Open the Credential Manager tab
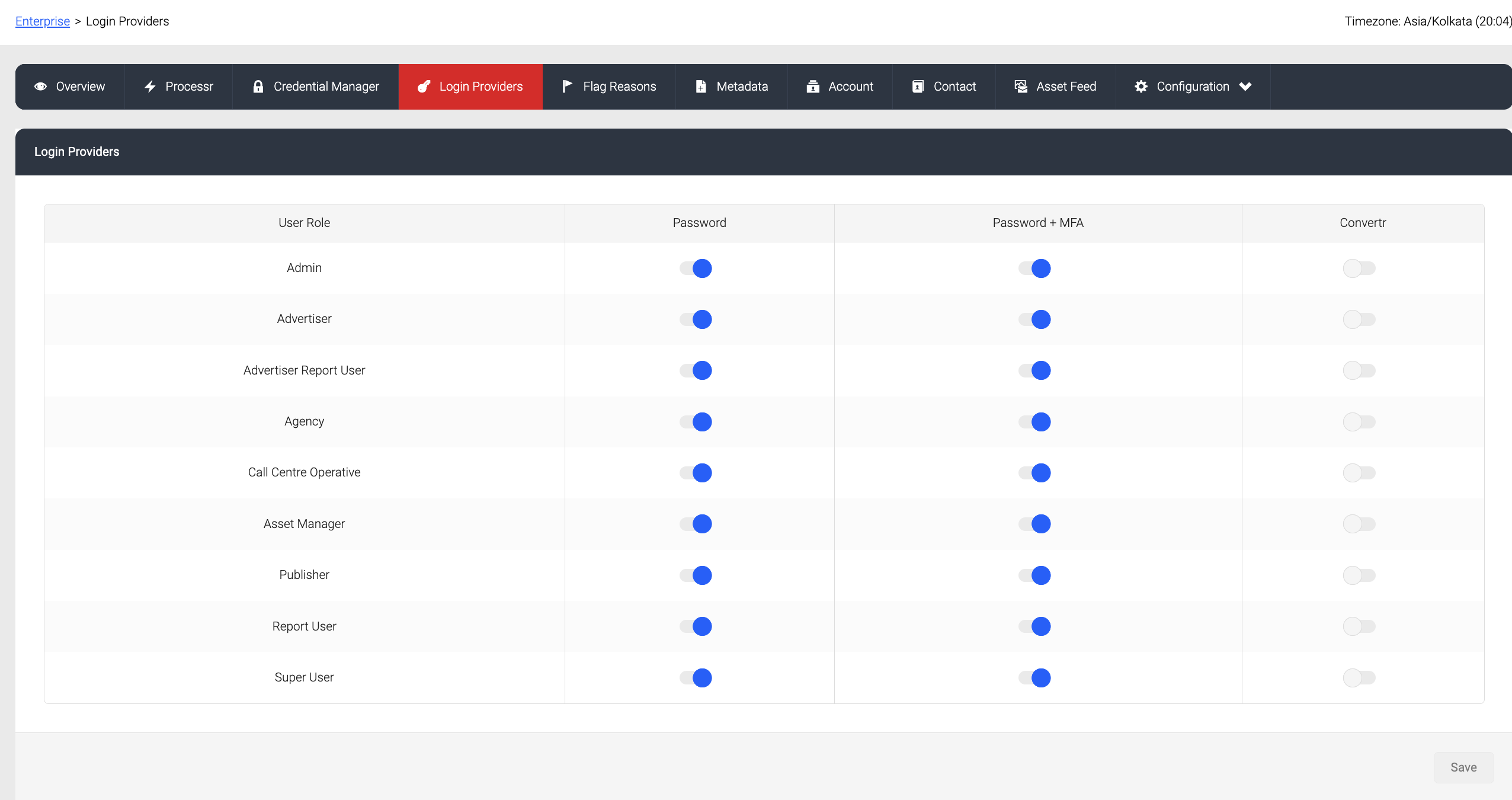Viewport: 1512px width, 800px height. (x=316, y=87)
